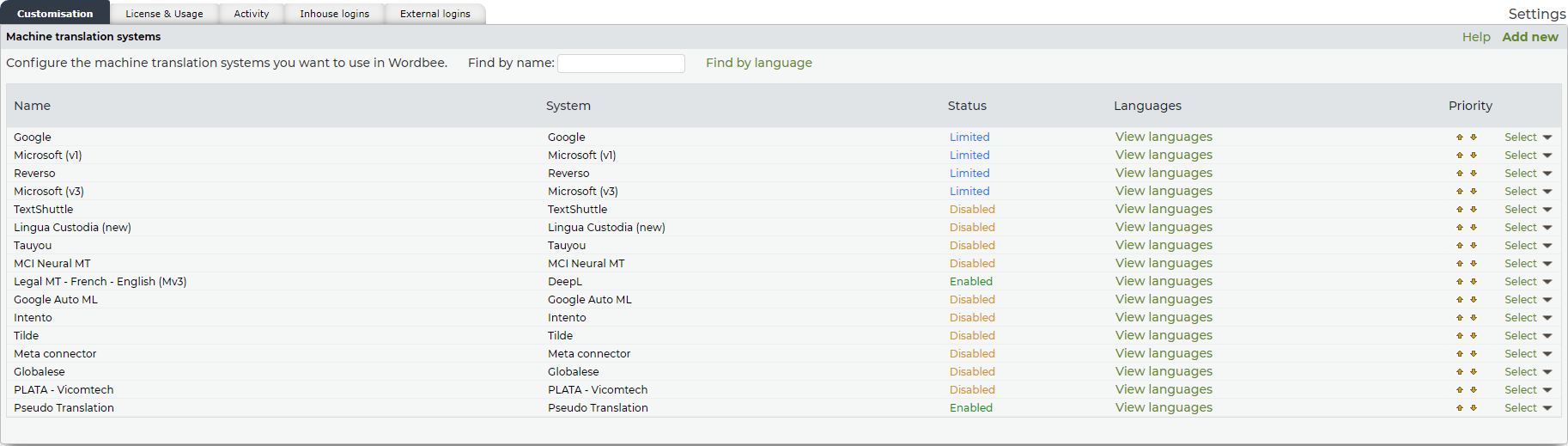This screenshot has height=446, width=1568.
Task: Open the External logins tab
Action: click(435, 14)
